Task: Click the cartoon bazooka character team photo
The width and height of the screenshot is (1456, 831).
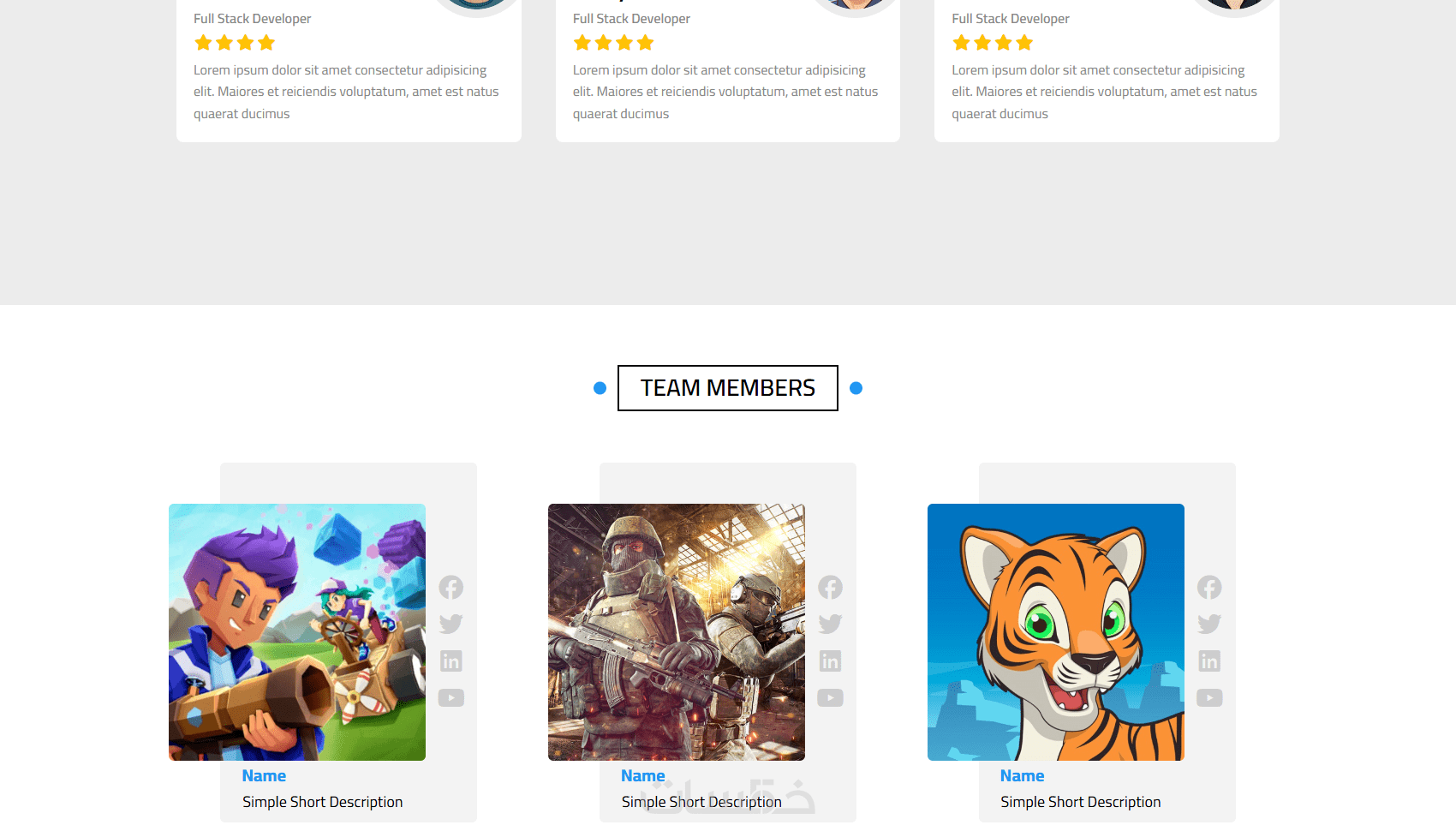Action: [297, 632]
